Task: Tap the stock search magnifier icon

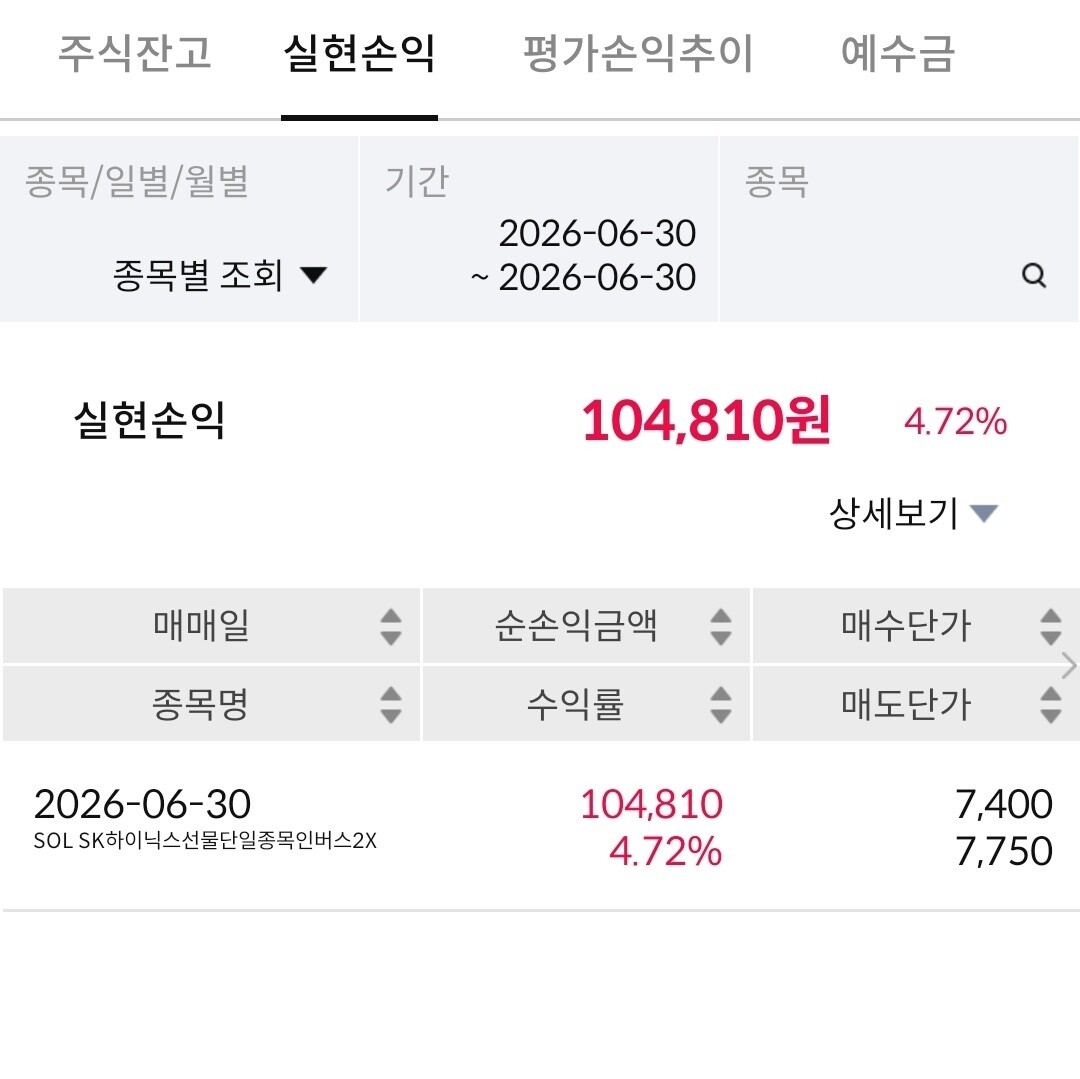Action: pos(1033,275)
